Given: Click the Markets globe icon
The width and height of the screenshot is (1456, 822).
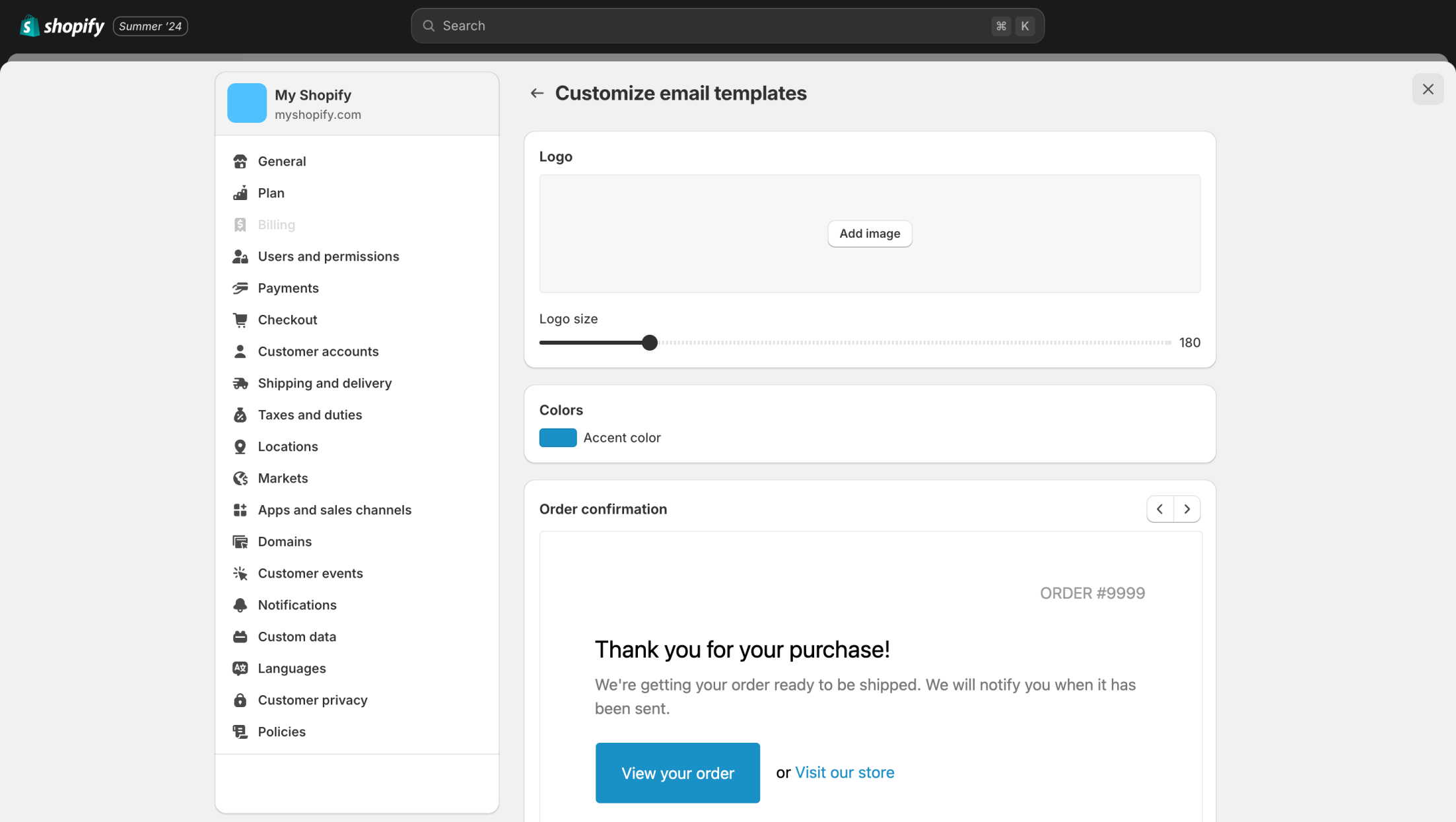Looking at the screenshot, I should coord(240,478).
